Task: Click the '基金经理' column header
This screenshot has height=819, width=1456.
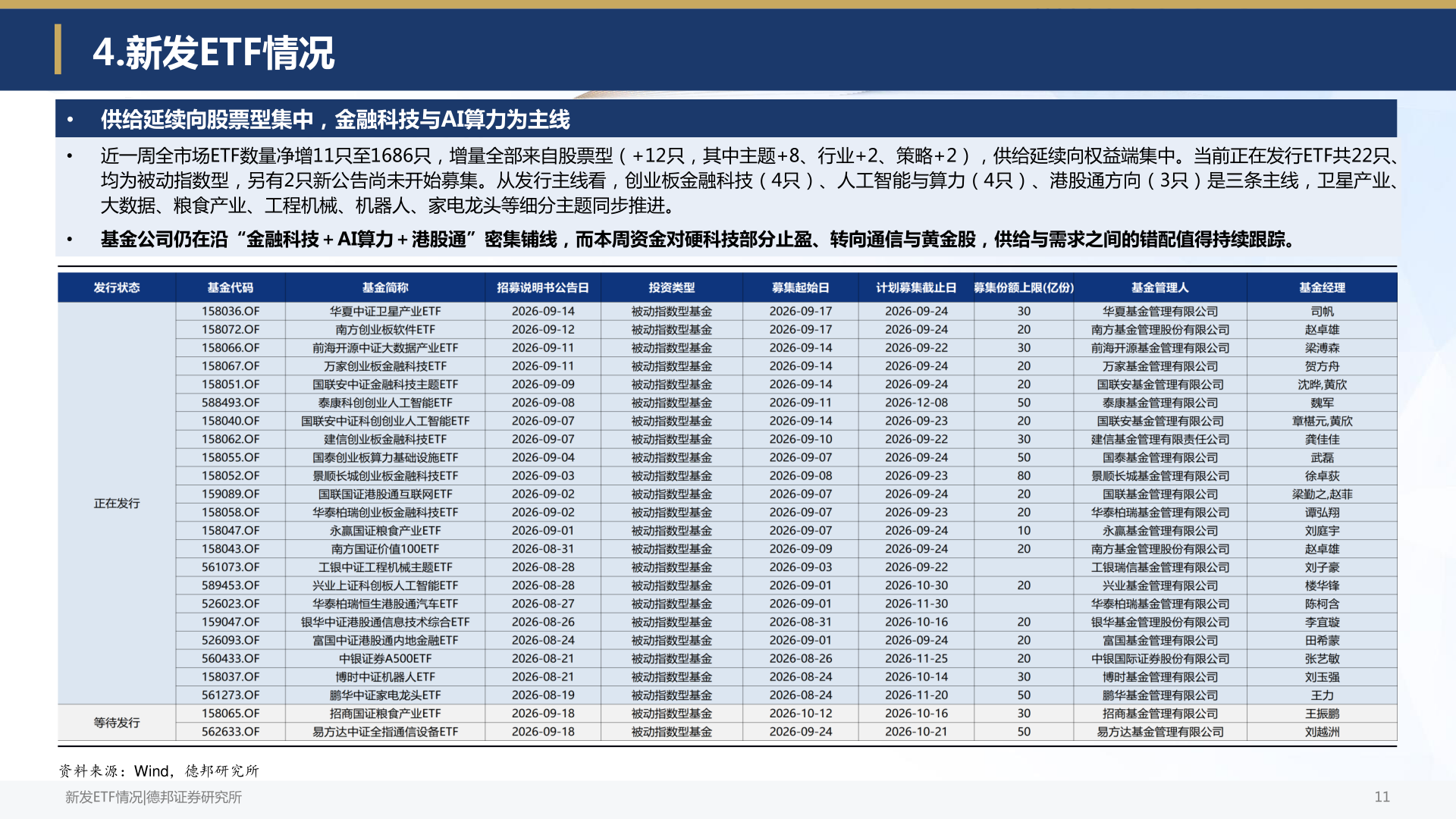Action: click(1323, 287)
